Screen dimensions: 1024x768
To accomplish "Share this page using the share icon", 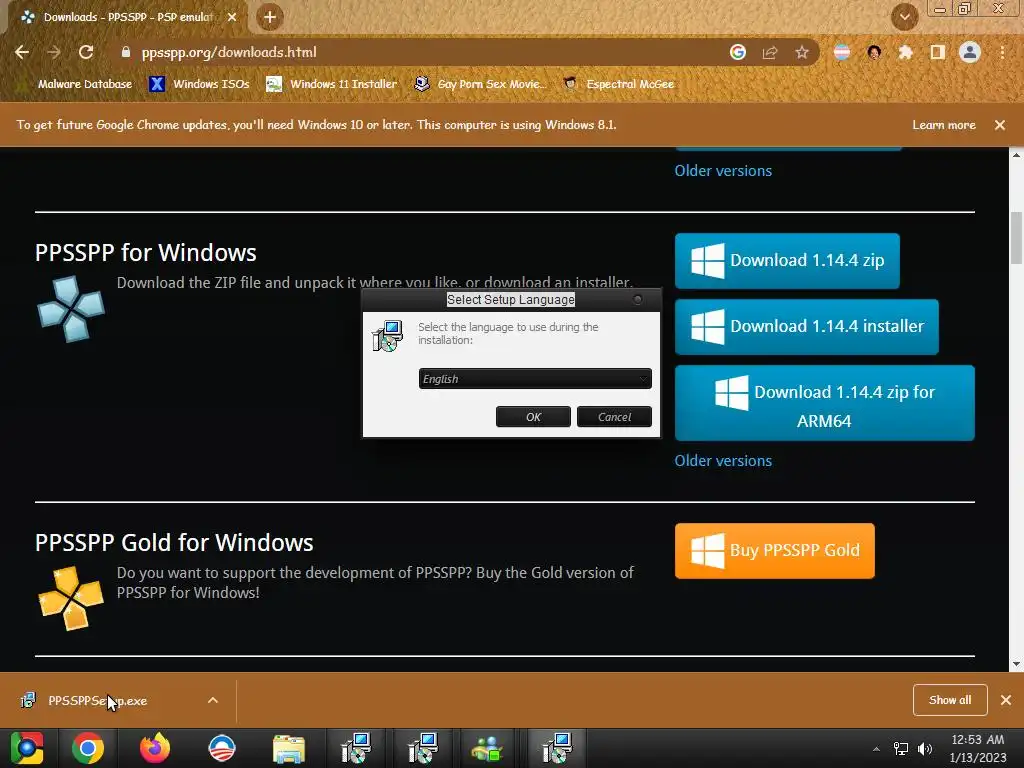I will [x=770, y=52].
